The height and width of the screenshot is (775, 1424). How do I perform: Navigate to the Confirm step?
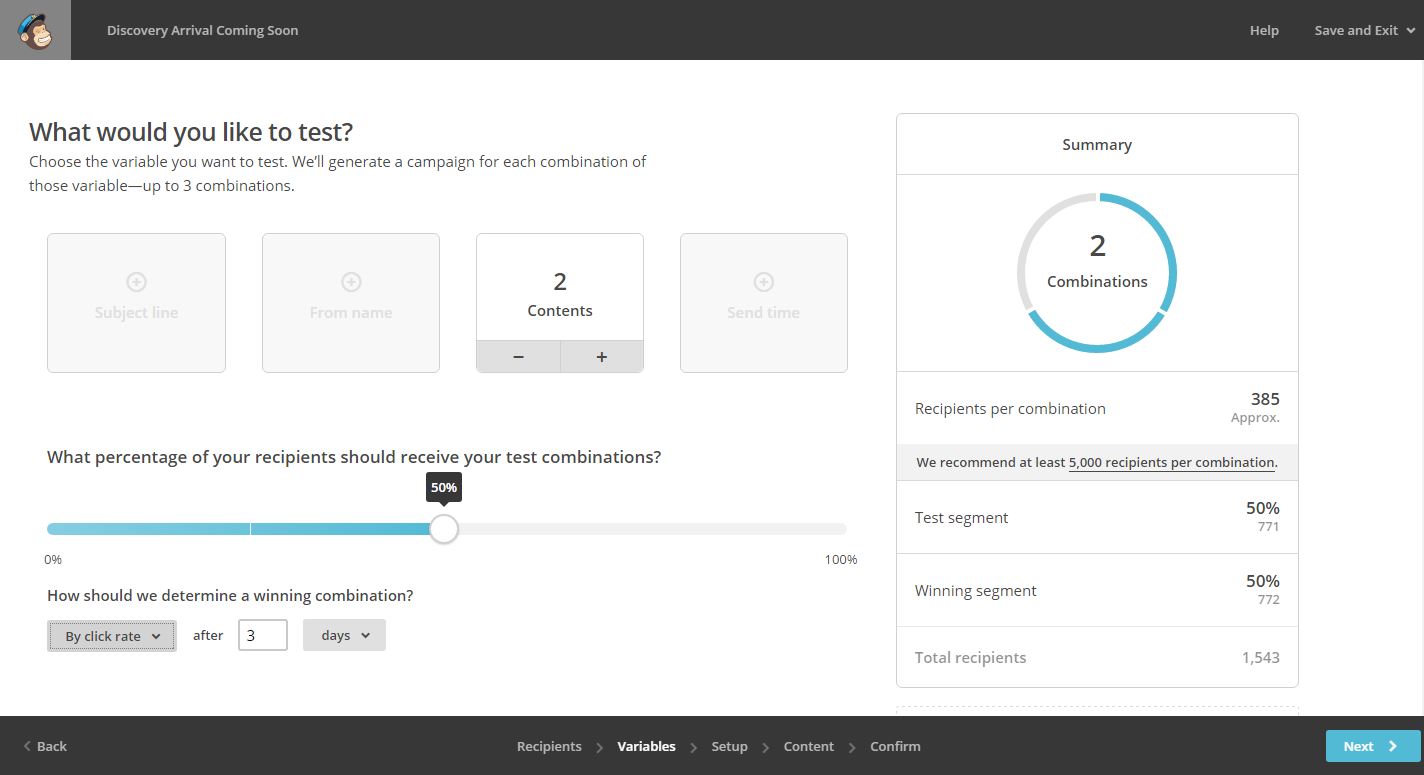(x=895, y=746)
